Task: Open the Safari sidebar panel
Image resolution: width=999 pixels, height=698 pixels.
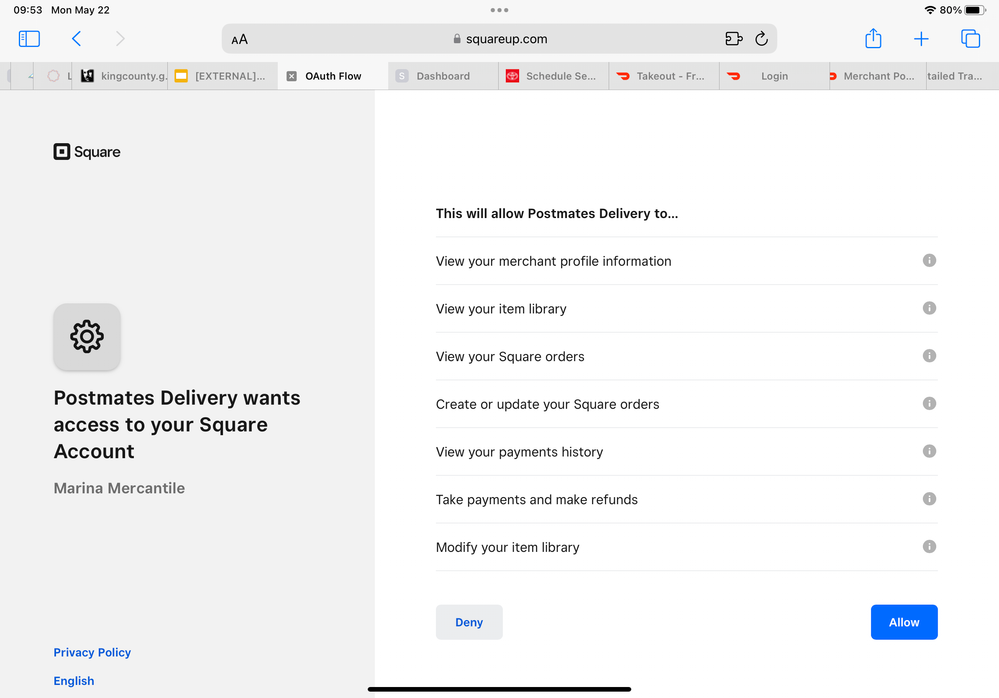Action: pos(29,39)
